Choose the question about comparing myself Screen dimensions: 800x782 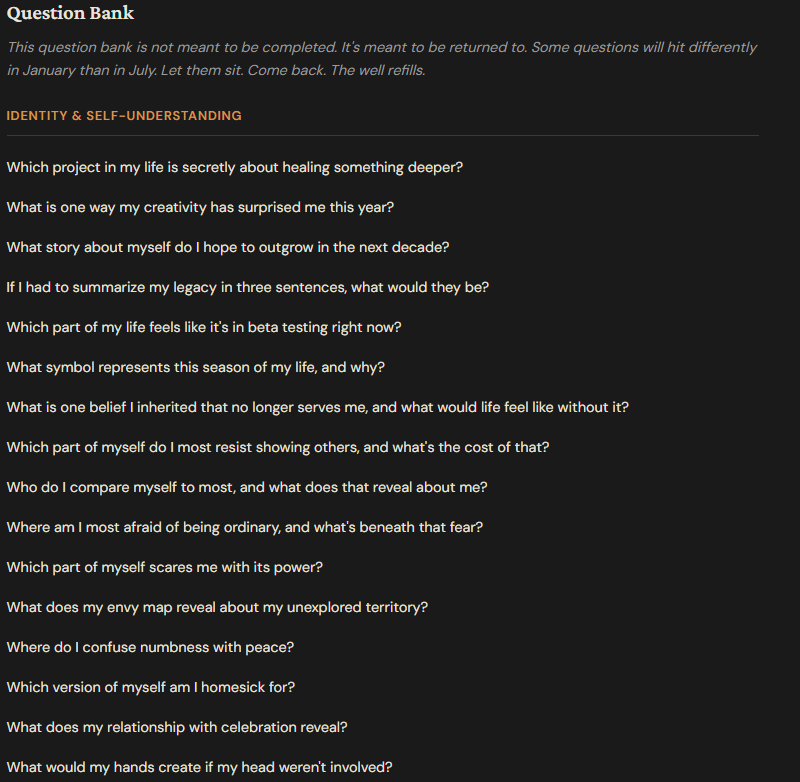point(247,487)
